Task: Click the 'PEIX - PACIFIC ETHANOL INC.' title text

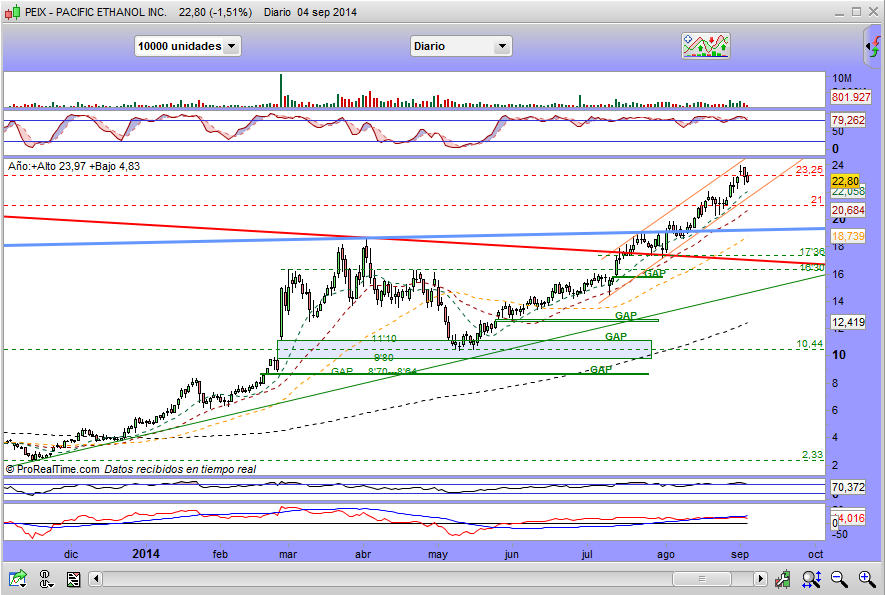Action: tap(96, 12)
